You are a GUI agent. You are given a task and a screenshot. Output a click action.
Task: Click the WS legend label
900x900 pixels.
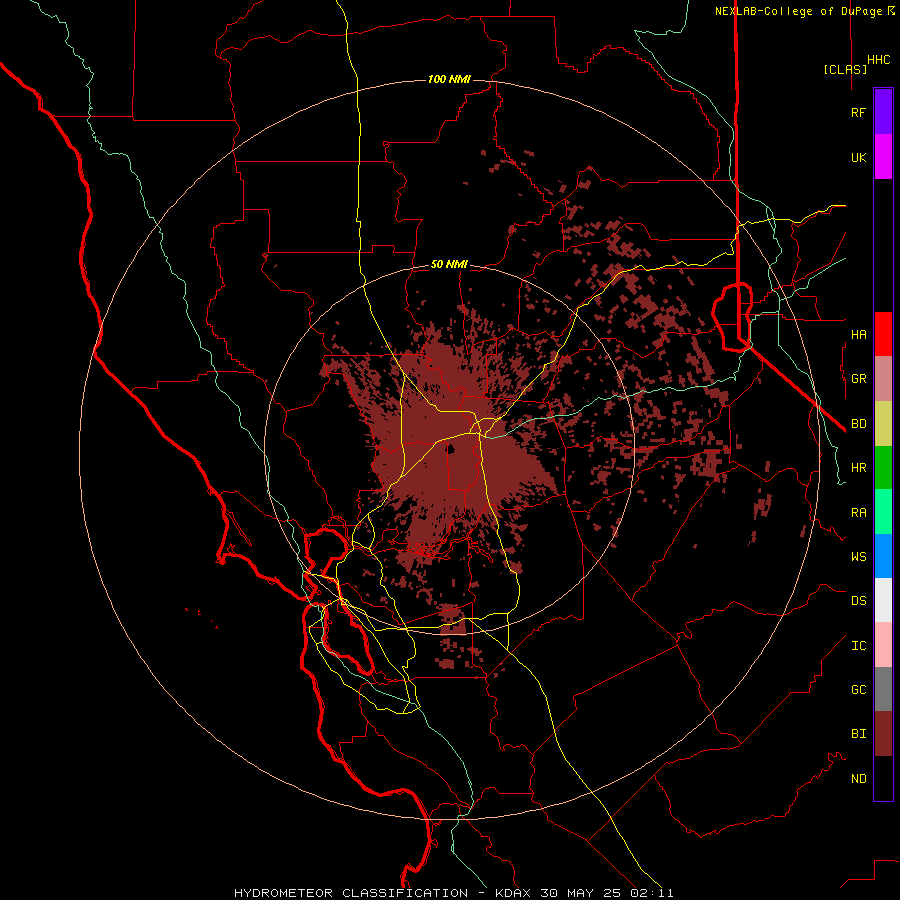(858, 556)
